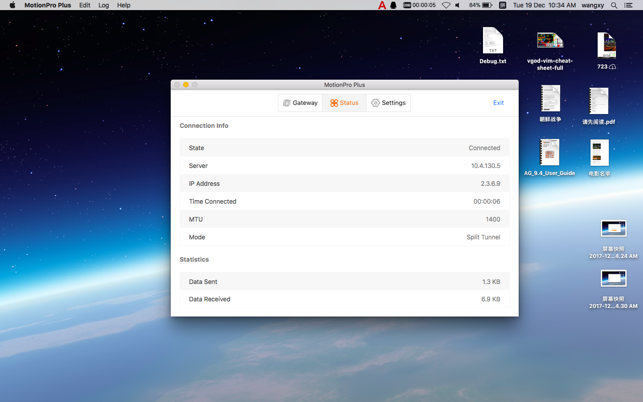Viewport: 643px width, 402px height.
Task: Open the Help menu
Action: point(123,5)
